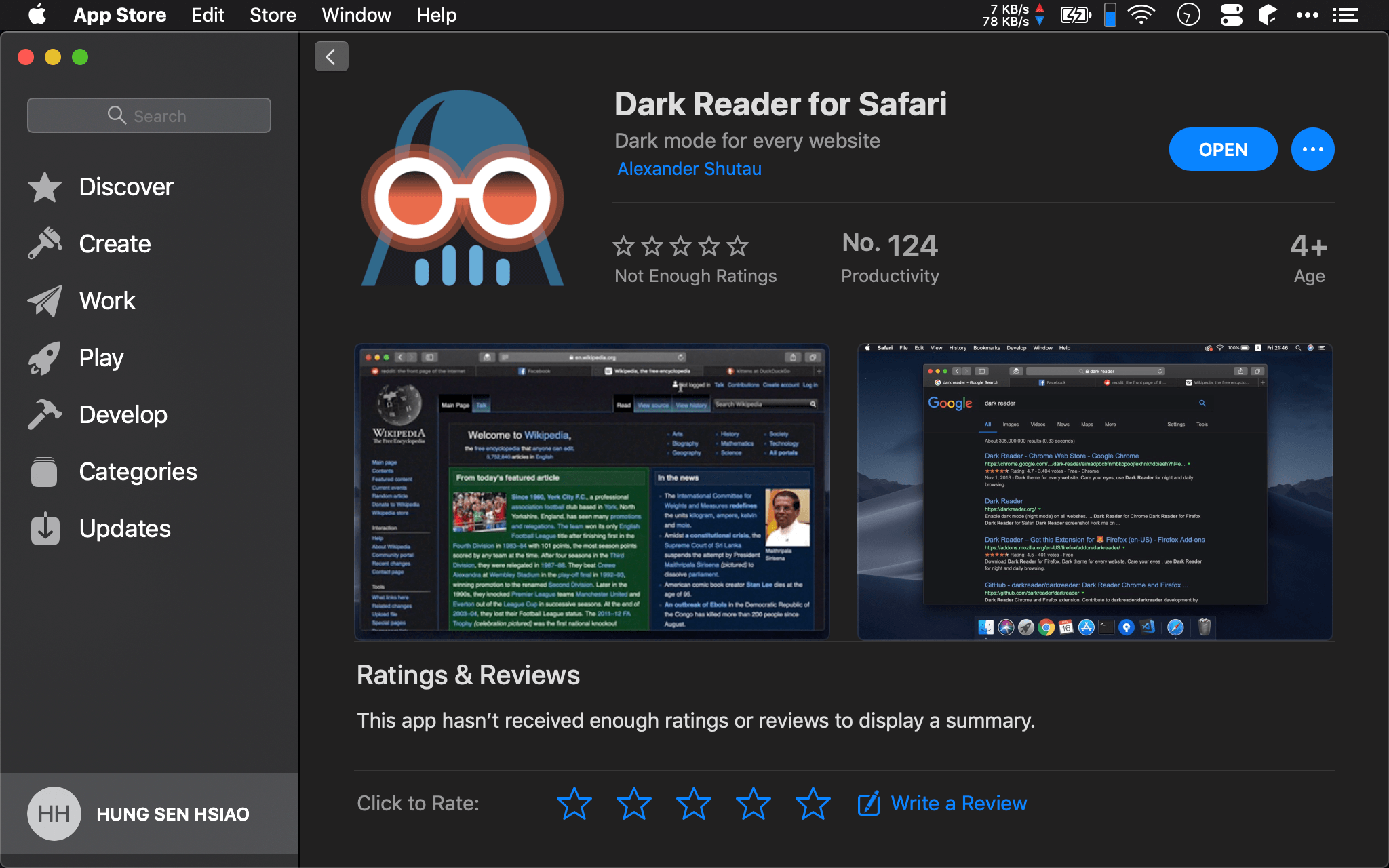
Task: Open the Work paper plane icon
Action: pyautogui.click(x=45, y=300)
